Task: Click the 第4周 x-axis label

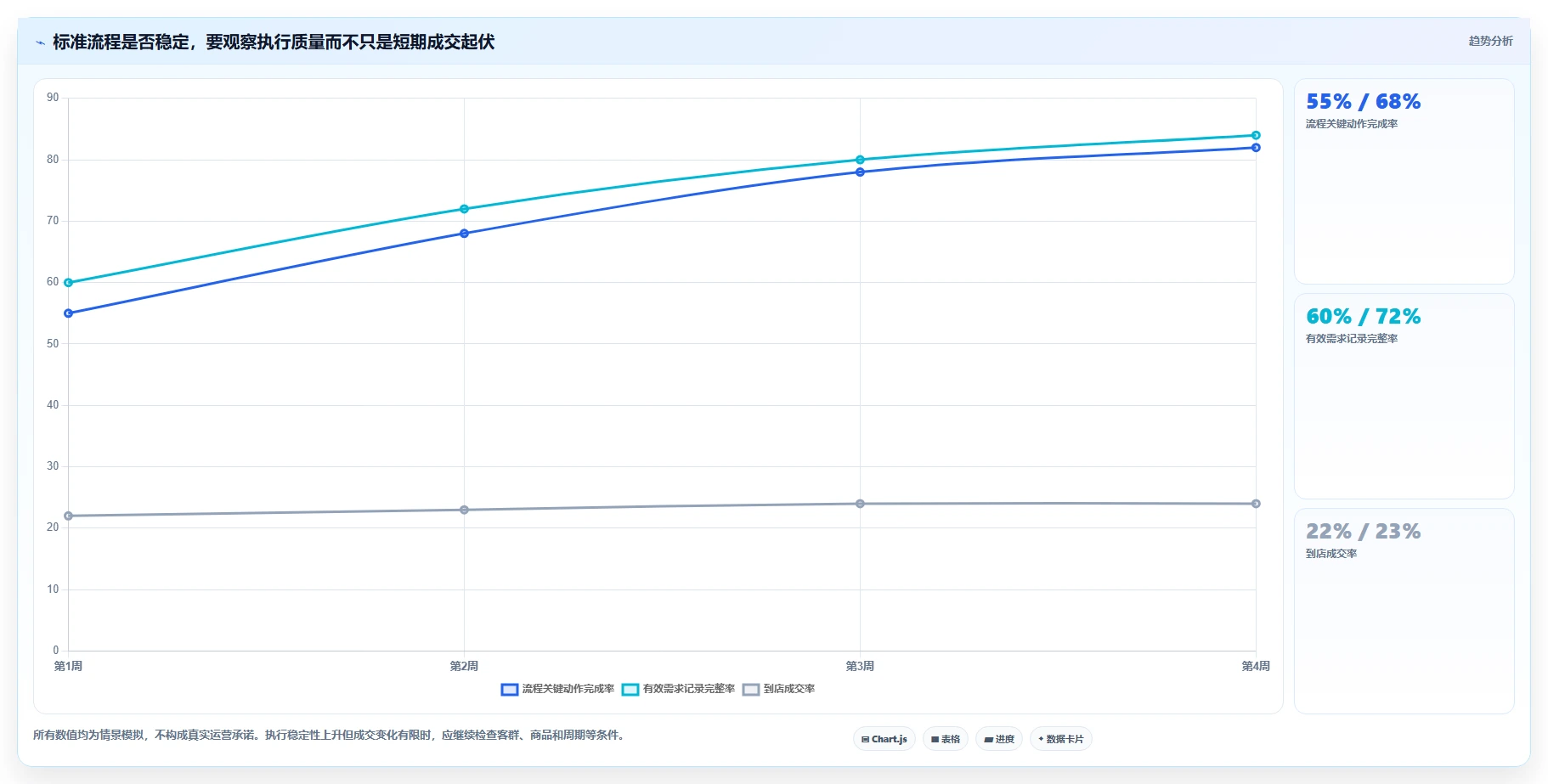Action: [1256, 666]
